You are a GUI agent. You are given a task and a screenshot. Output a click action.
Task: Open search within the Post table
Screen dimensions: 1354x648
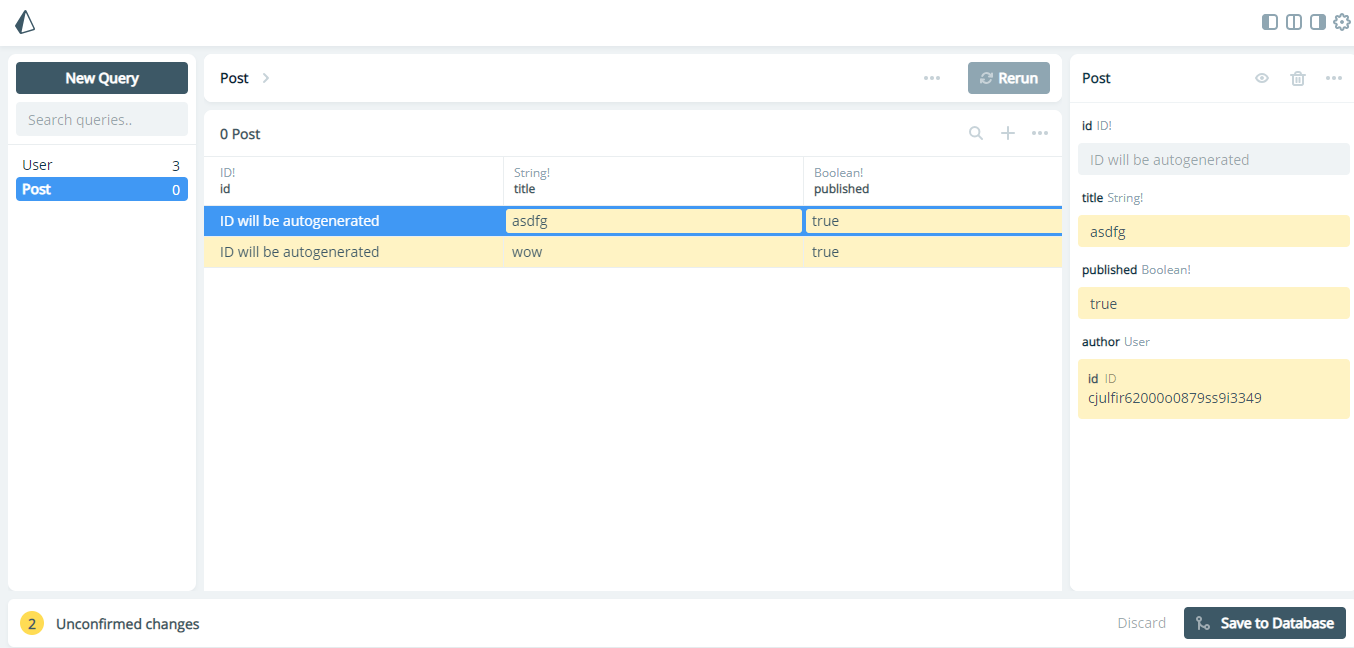coord(975,132)
